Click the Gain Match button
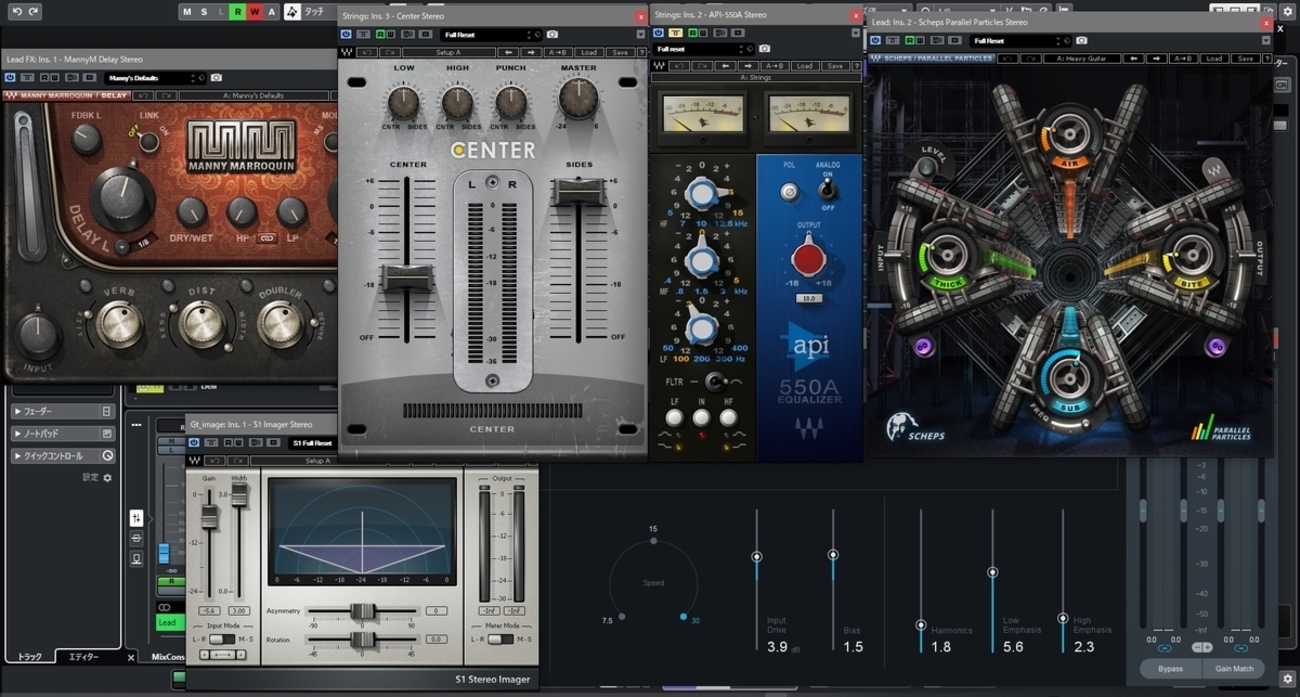The image size is (1300, 697). click(x=1234, y=668)
